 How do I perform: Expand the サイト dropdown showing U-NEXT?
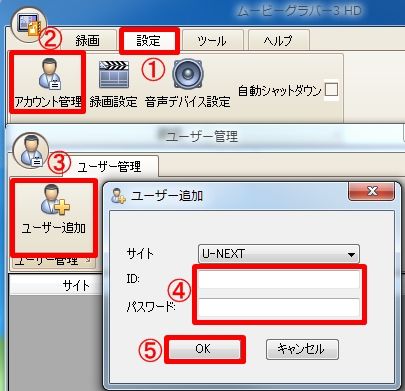(x=279, y=254)
